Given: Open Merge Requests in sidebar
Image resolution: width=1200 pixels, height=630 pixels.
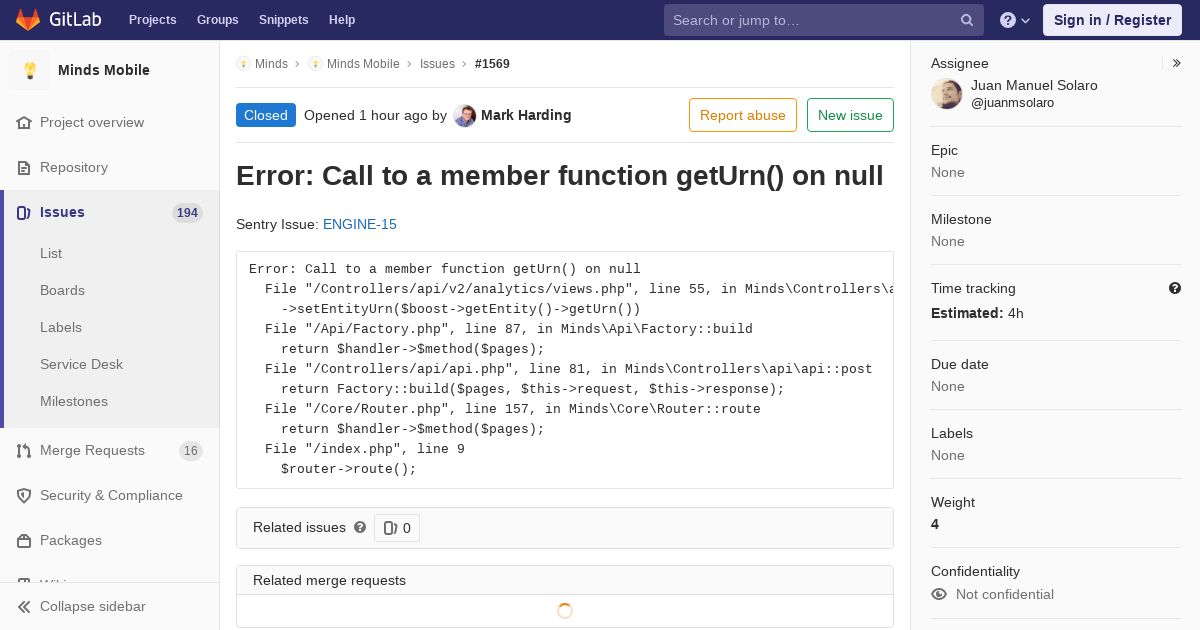Looking at the screenshot, I should [92, 450].
